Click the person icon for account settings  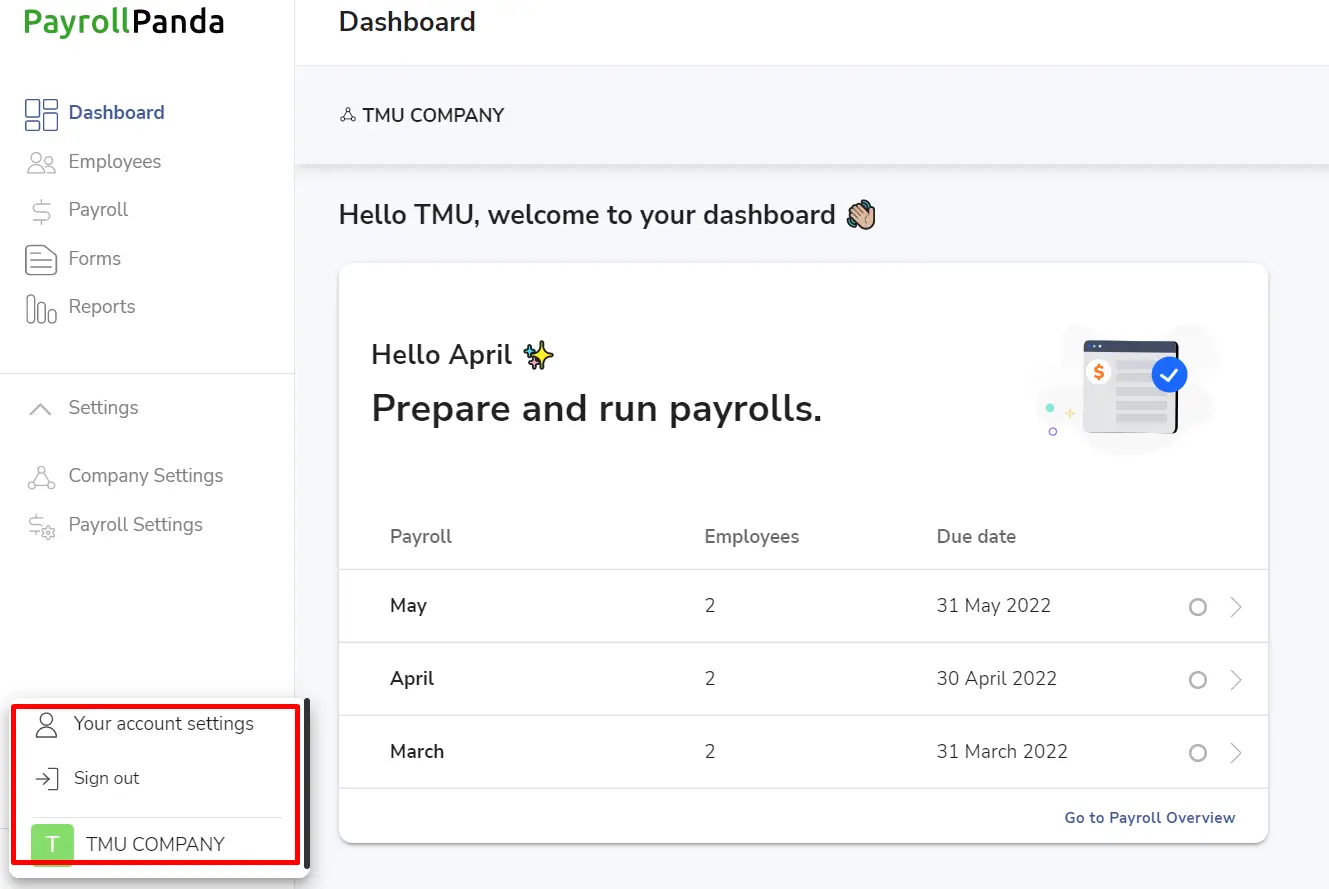pyautogui.click(x=46, y=725)
